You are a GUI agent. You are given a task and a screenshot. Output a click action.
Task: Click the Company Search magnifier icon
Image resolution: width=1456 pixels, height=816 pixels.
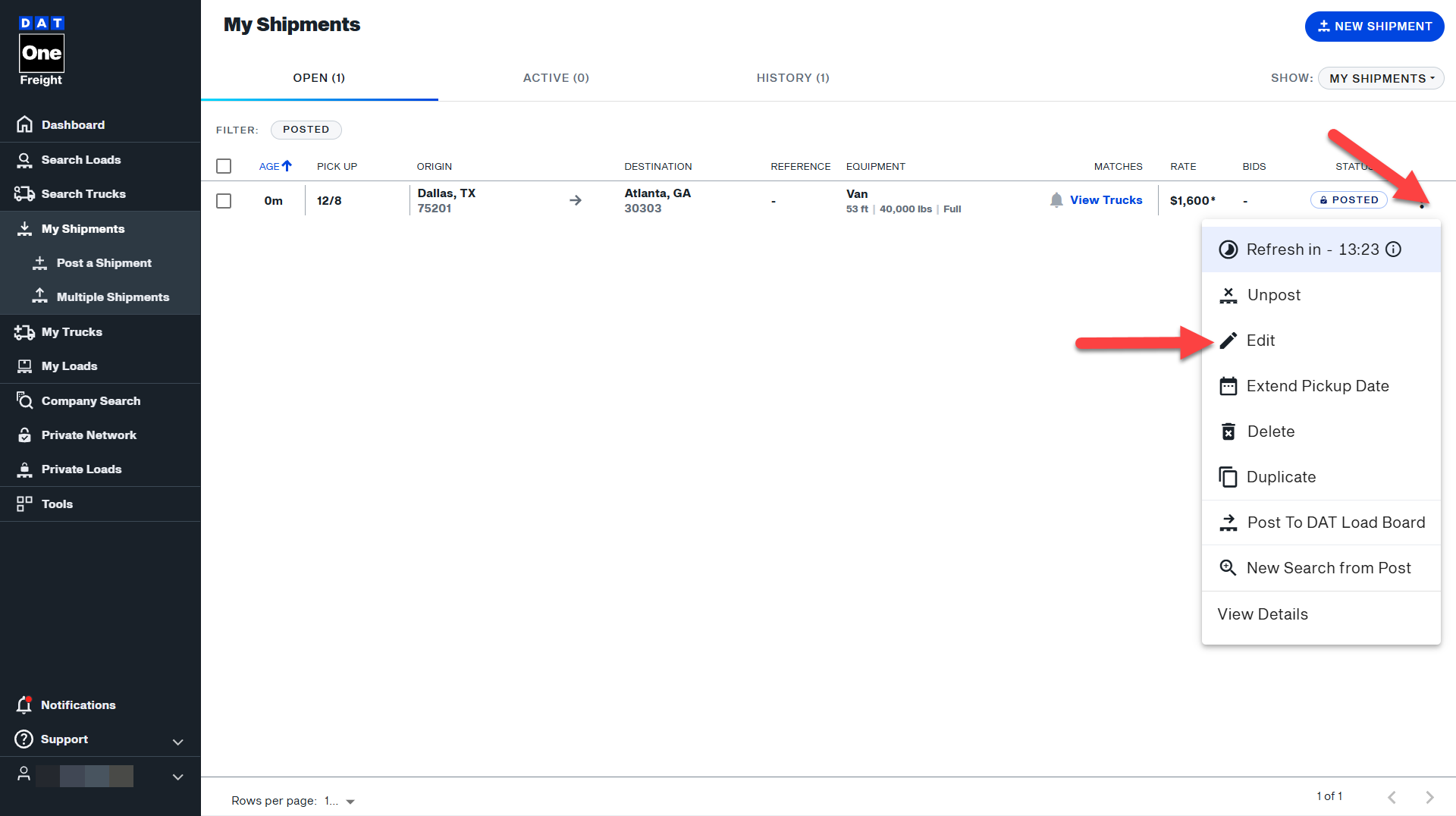(24, 400)
